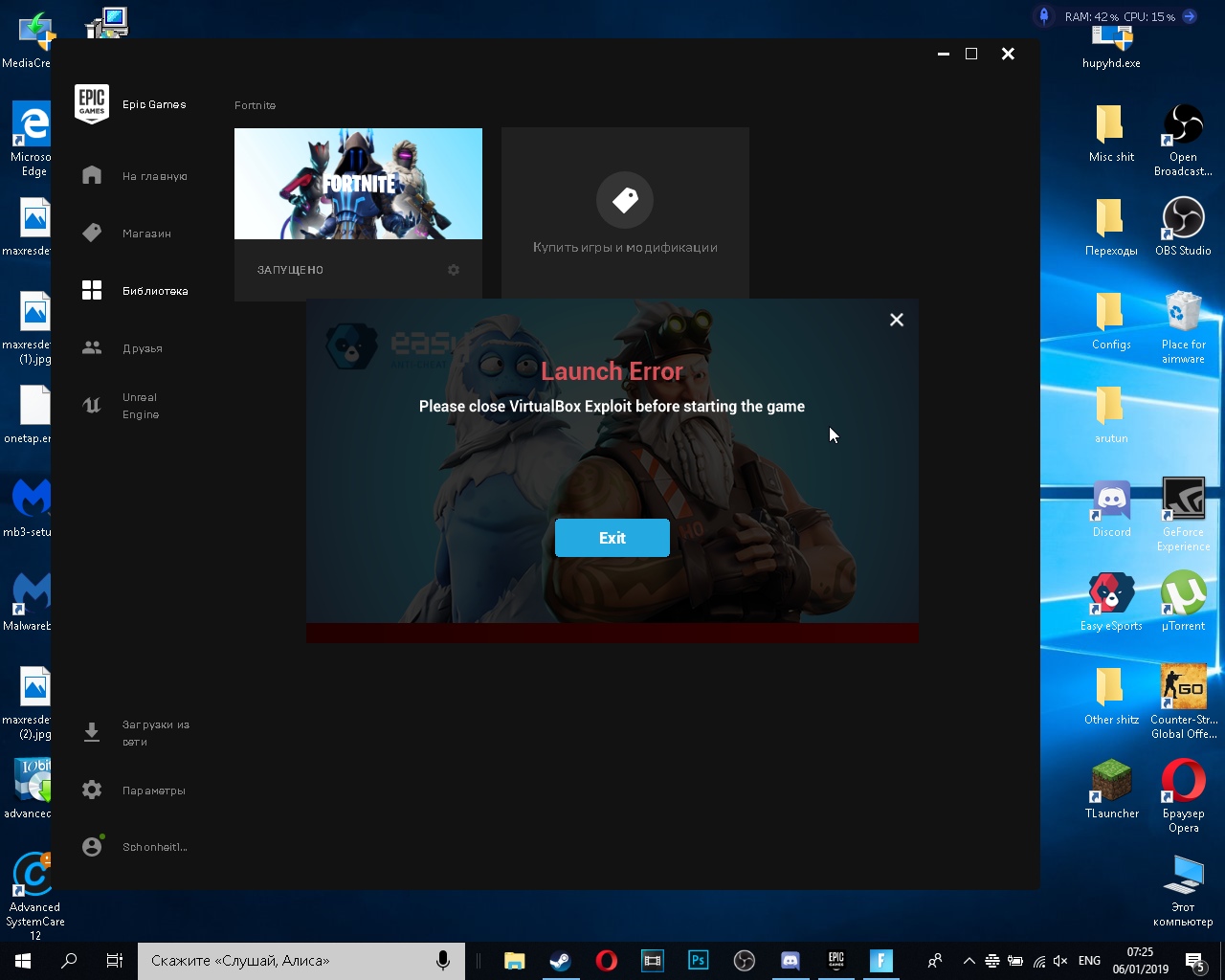Open launcher settings (Параметры) gear
This screenshot has height=980, width=1225.
(x=92, y=790)
